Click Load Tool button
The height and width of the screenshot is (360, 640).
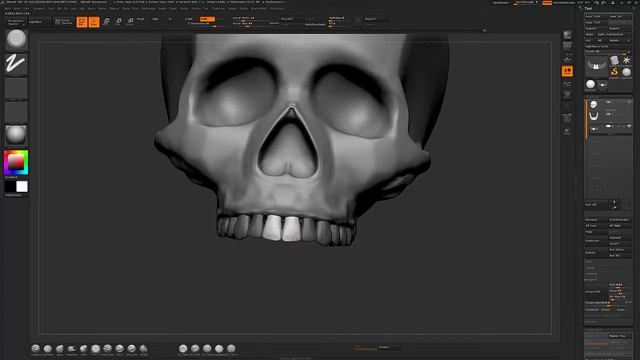pyautogui.click(x=596, y=16)
